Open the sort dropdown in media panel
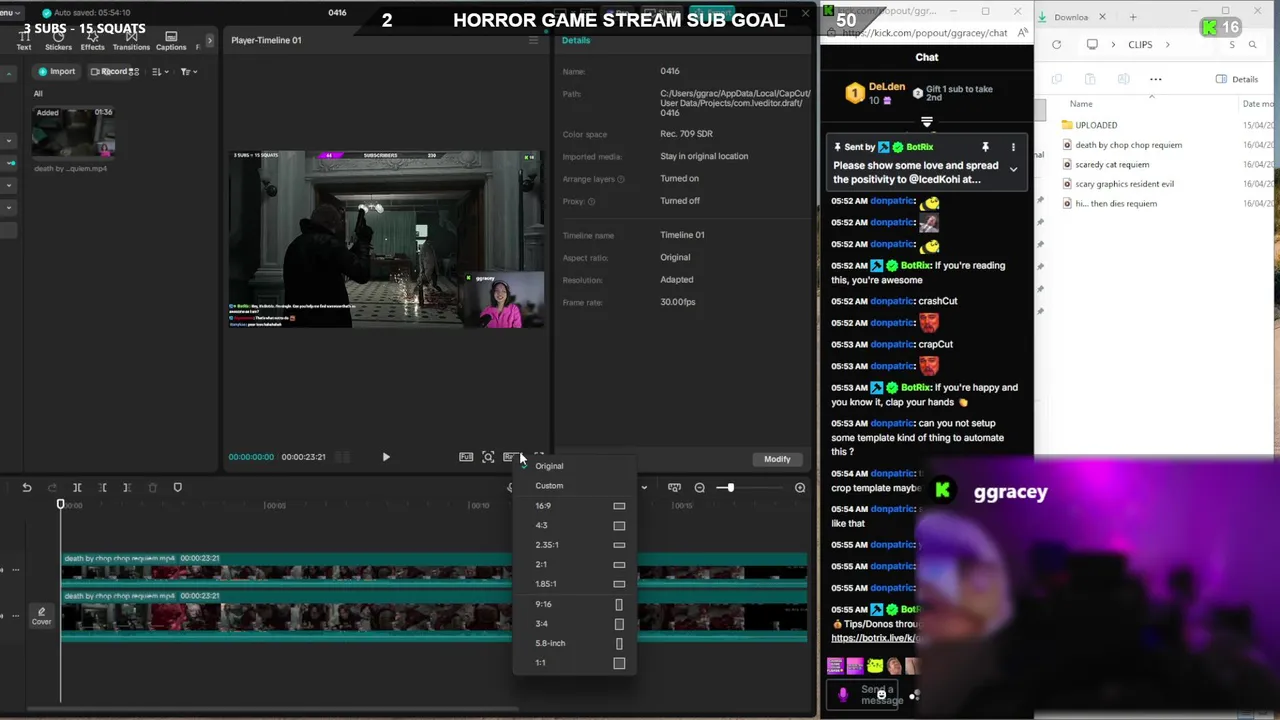The image size is (1280, 720). pos(161,71)
